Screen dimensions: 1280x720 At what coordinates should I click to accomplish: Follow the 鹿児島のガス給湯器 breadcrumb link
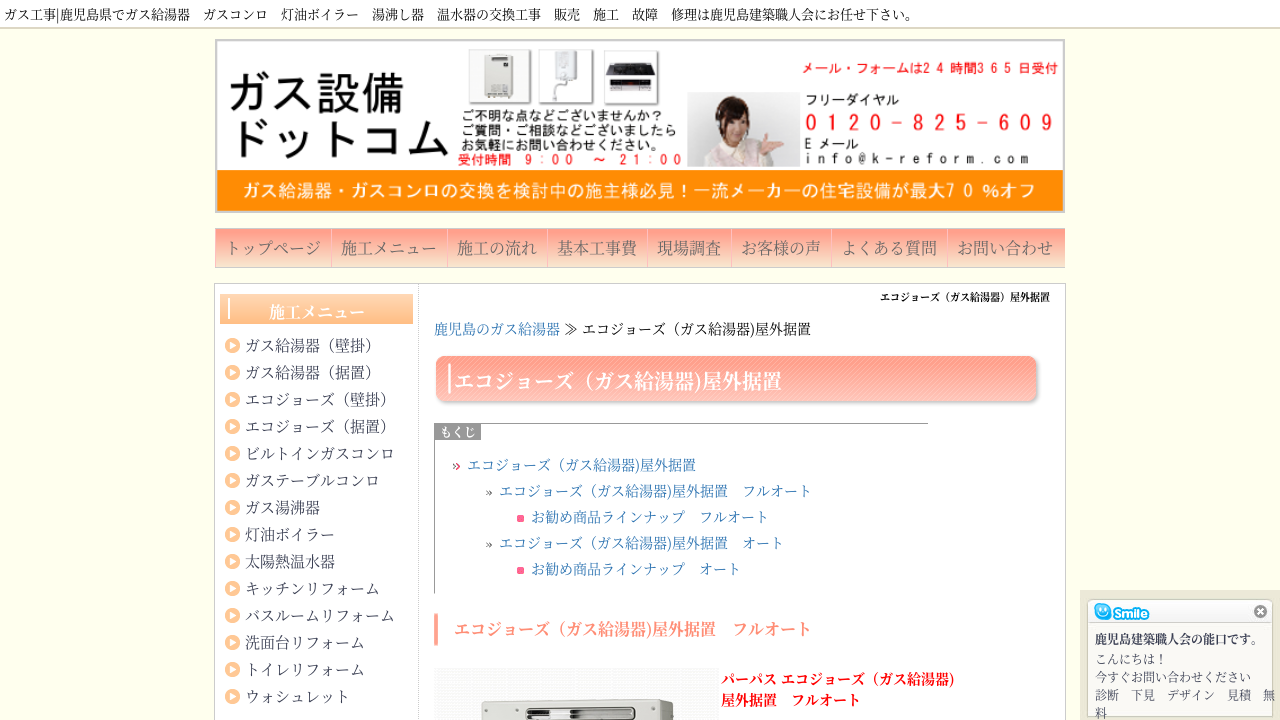(497, 329)
